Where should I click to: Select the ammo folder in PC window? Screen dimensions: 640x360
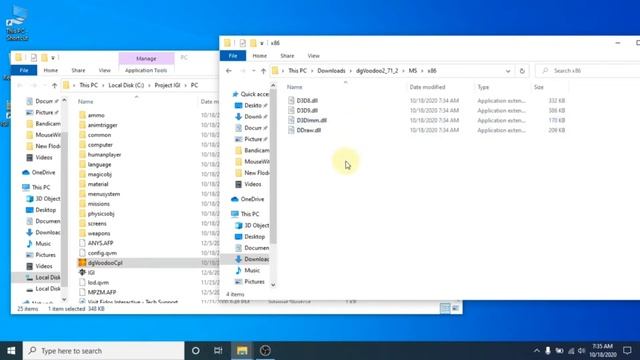tap(91, 115)
